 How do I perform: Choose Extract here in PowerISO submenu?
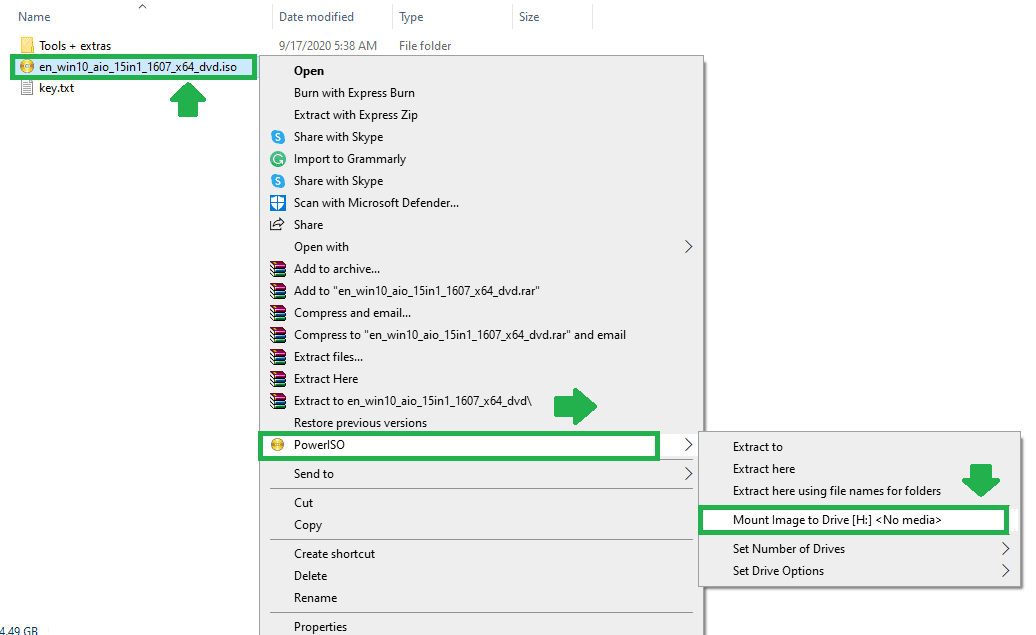pos(764,468)
